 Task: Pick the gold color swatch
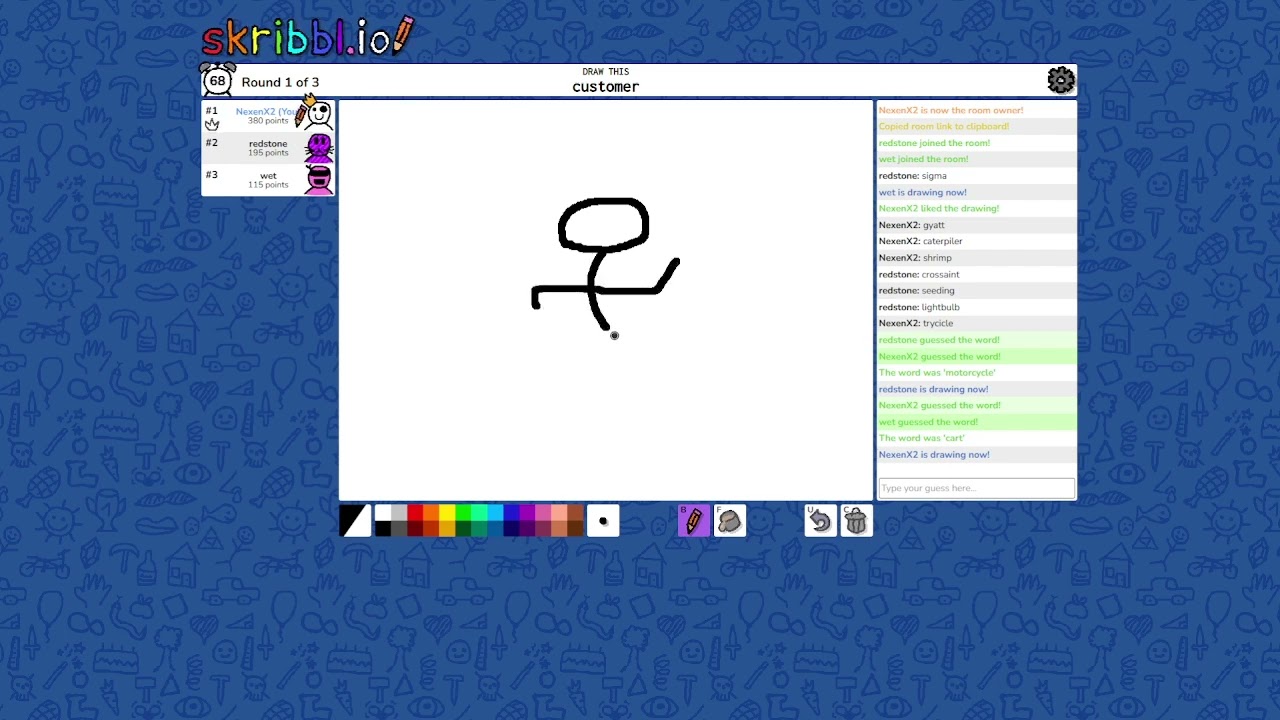(447, 529)
